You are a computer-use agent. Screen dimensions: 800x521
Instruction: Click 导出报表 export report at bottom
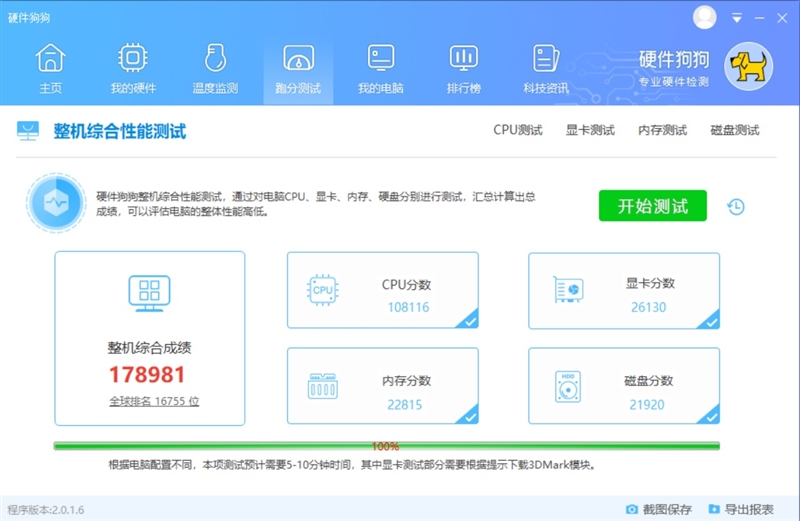click(x=742, y=510)
